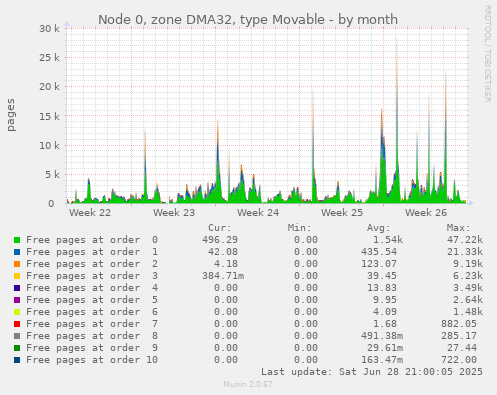The image size is (497, 395).
Task: Click the 'Cur:' column header
Action: [220, 228]
